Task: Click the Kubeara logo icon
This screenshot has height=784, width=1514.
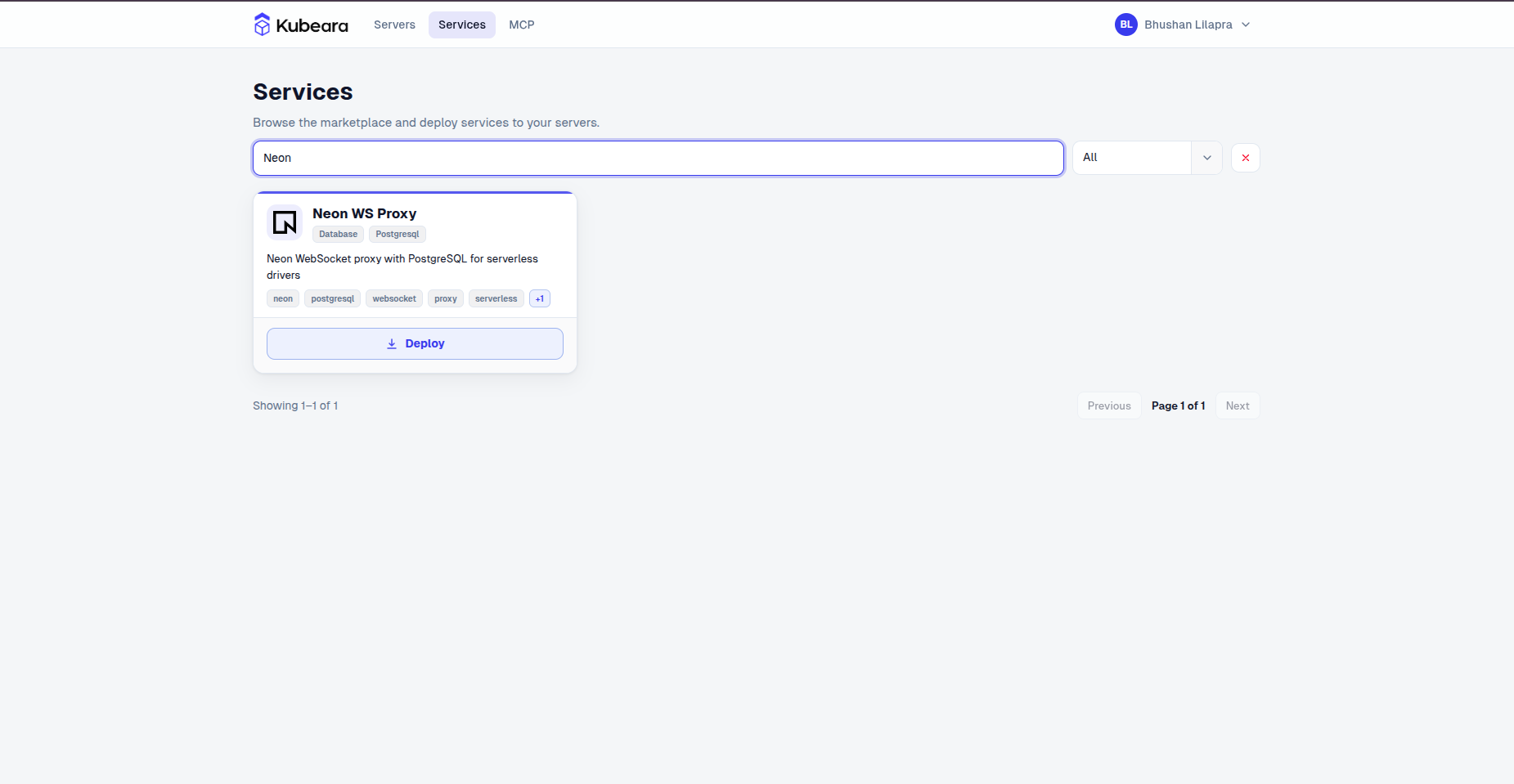Action: 262,25
